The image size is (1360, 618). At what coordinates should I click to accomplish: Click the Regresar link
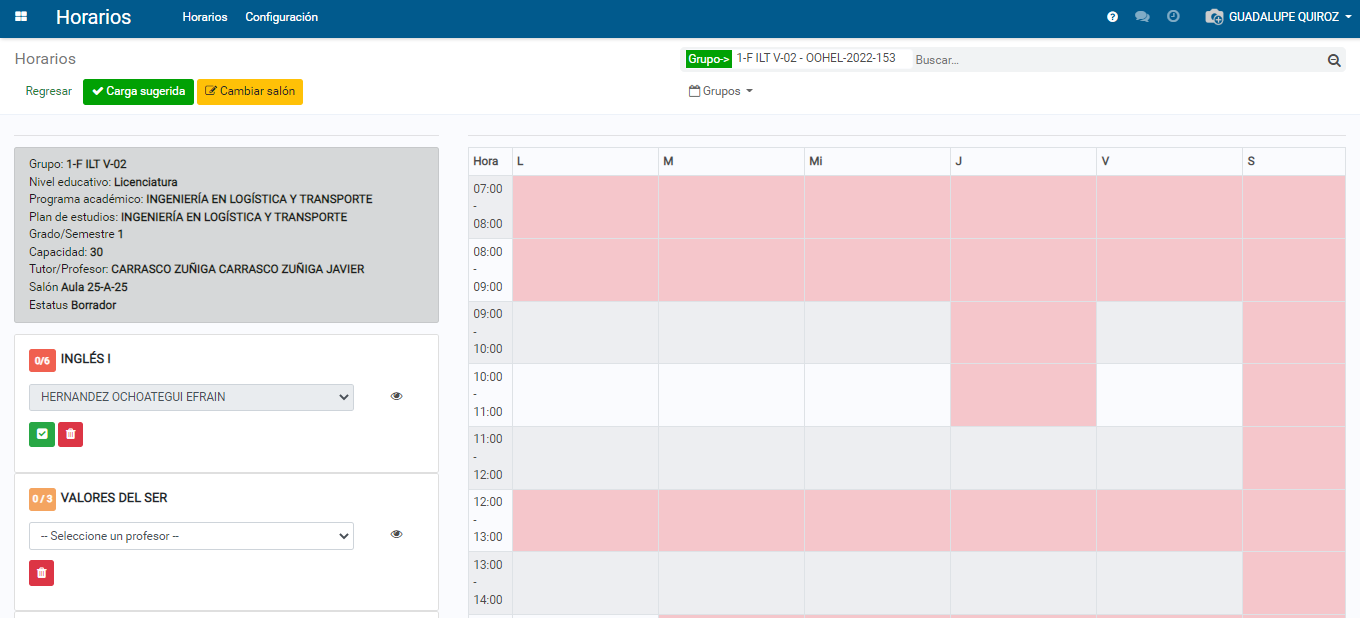click(49, 92)
